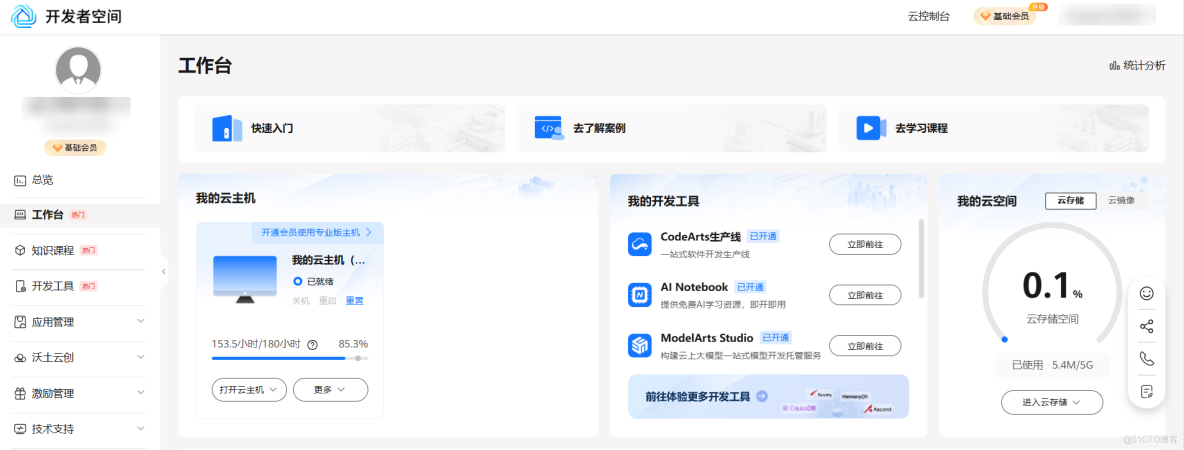This screenshot has height=450, width=1184.
Task: Click the share icon in floating bar
Action: point(1146,326)
